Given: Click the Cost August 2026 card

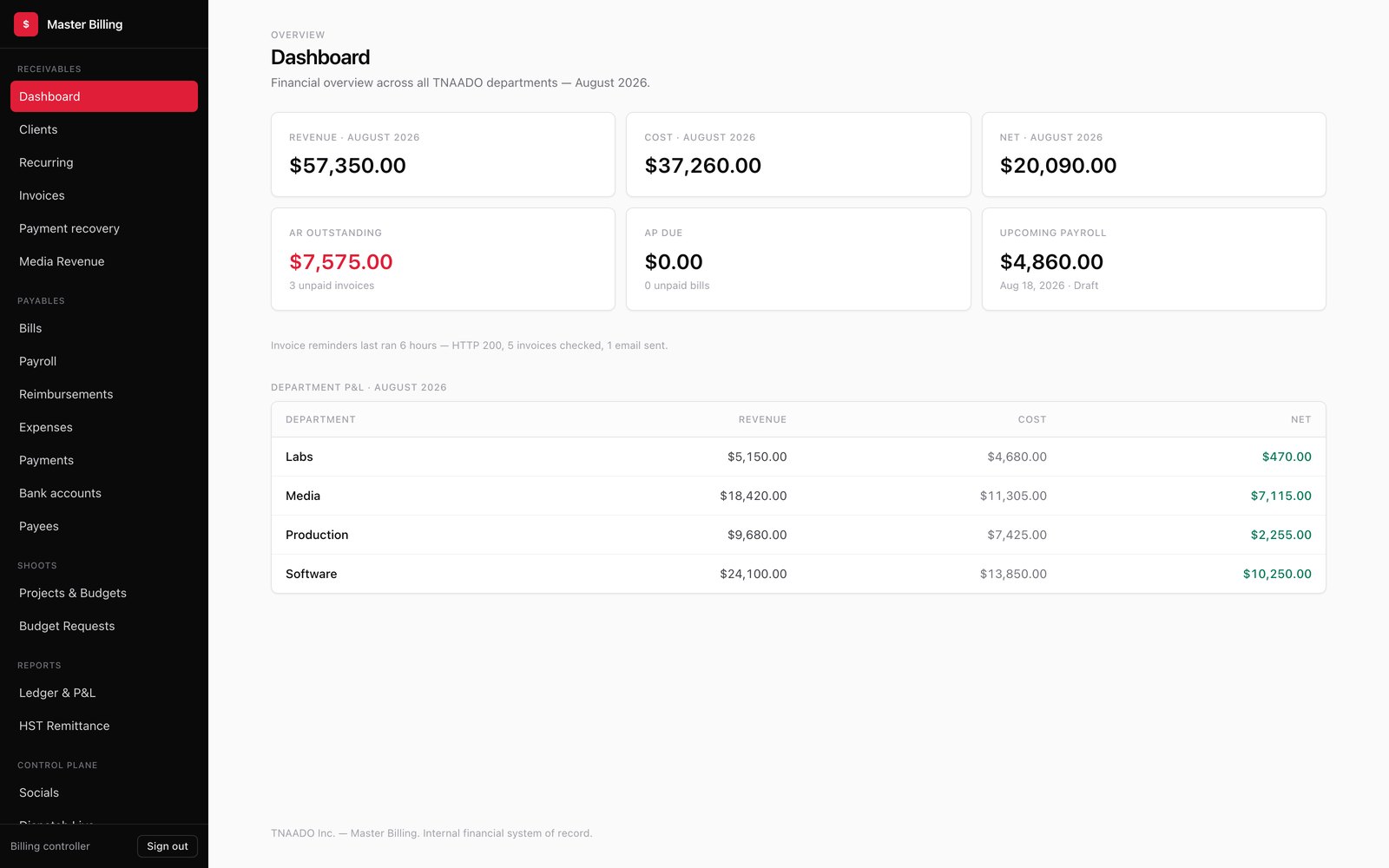Looking at the screenshot, I should click(x=798, y=155).
